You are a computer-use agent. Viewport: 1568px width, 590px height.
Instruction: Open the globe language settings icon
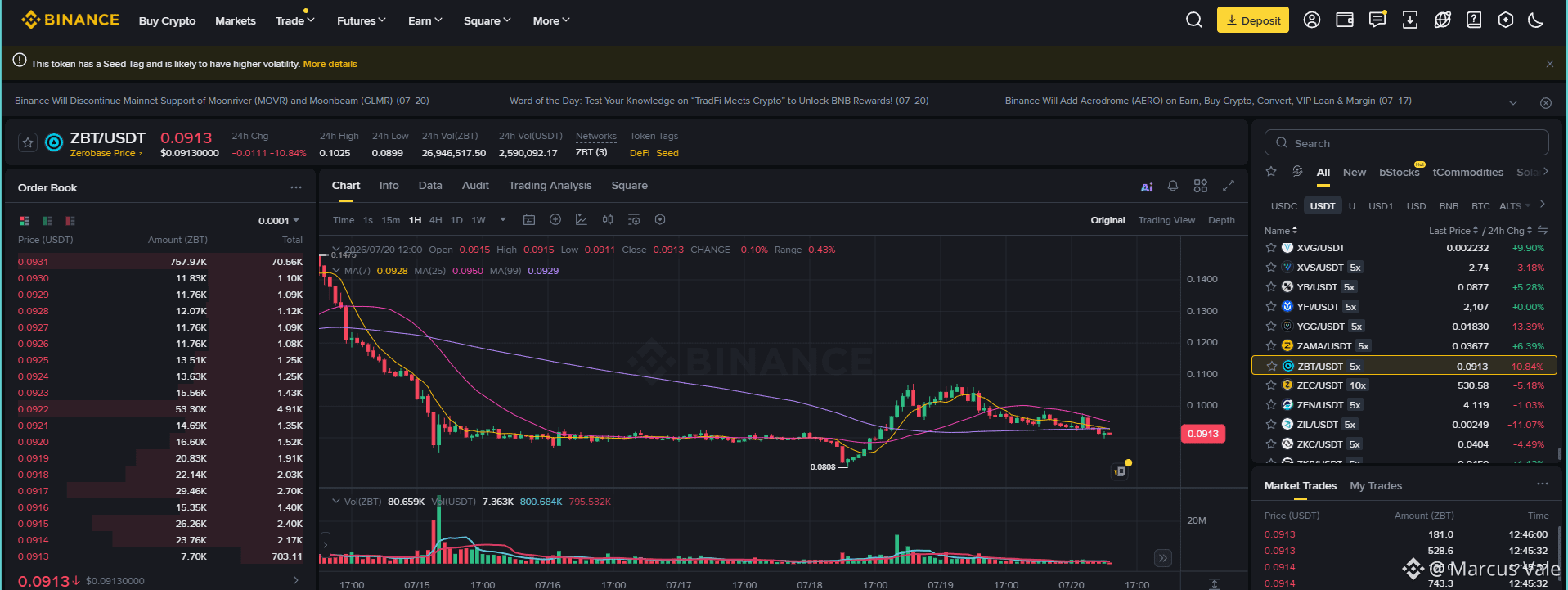[x=1443, y=20]
